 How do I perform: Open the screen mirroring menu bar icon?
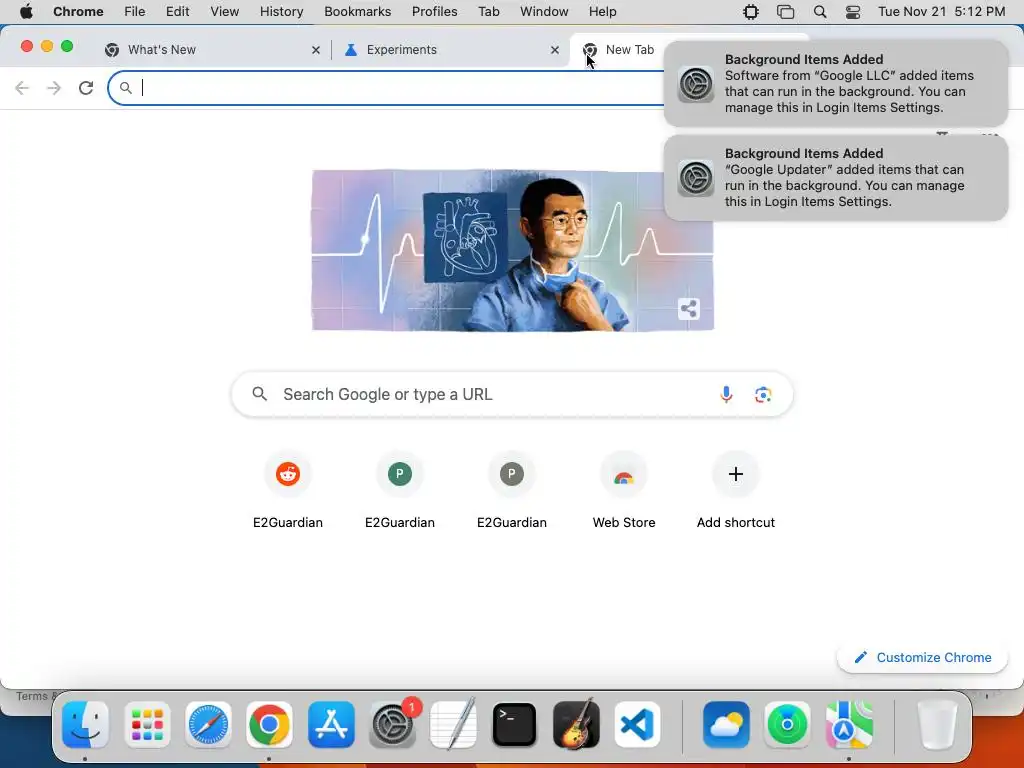click(x=786, y=12)
